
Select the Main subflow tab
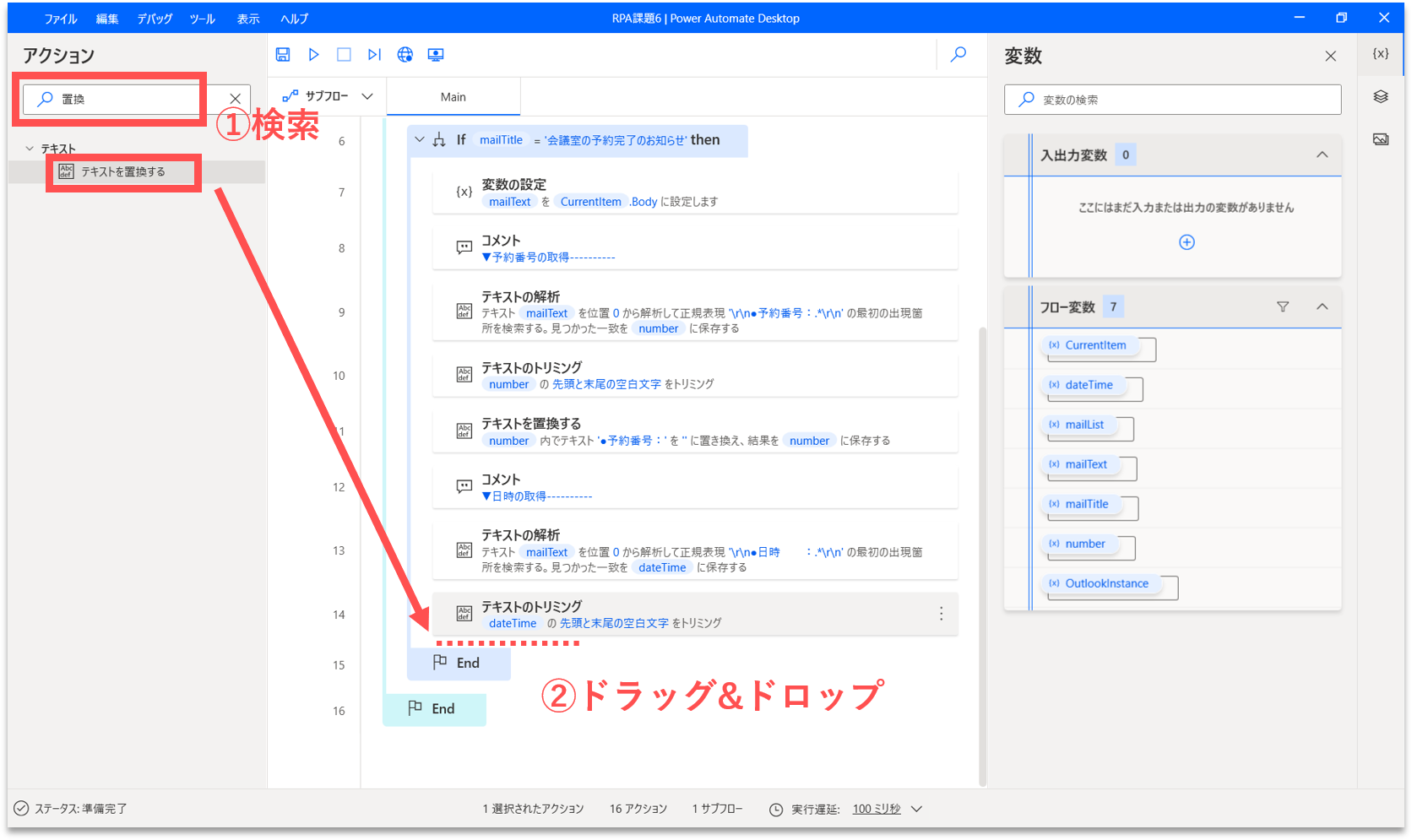click(453, 97)
